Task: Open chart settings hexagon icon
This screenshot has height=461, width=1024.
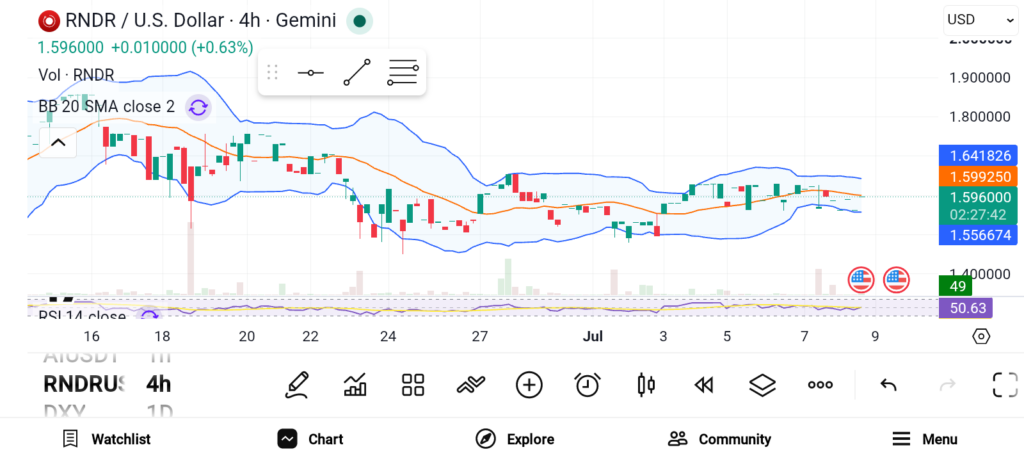Action: coord(981,336)
